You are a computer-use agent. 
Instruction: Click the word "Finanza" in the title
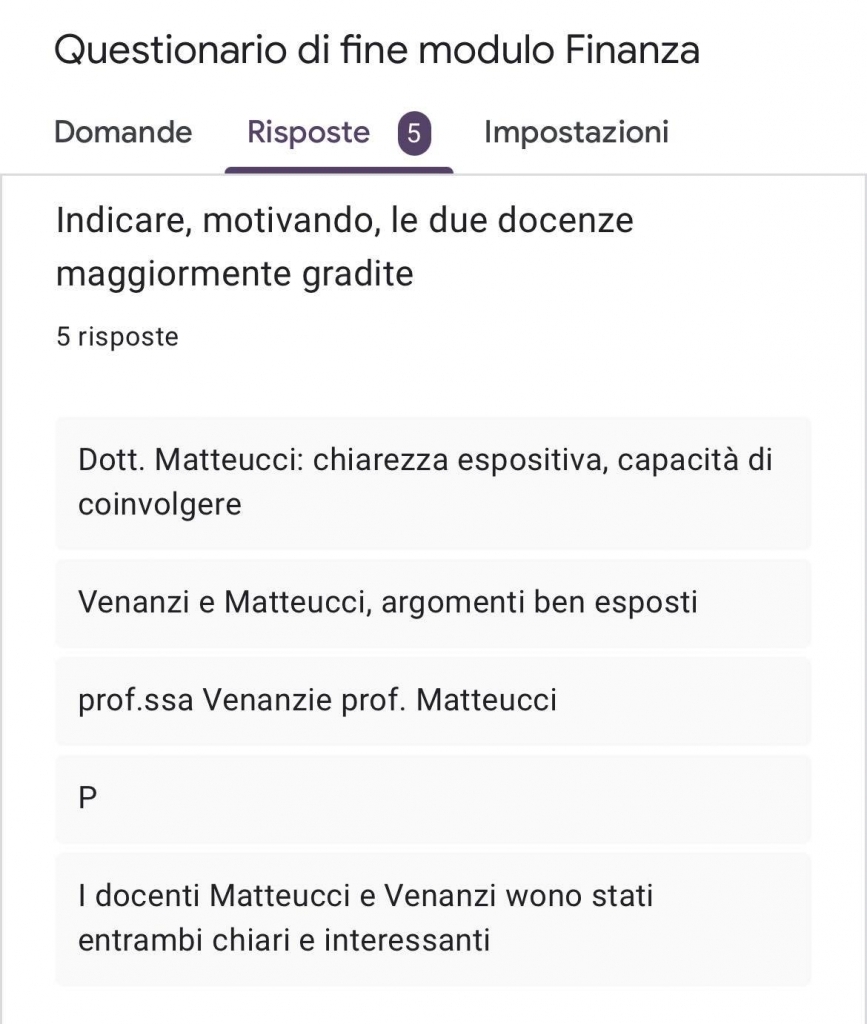coord(632,49)
